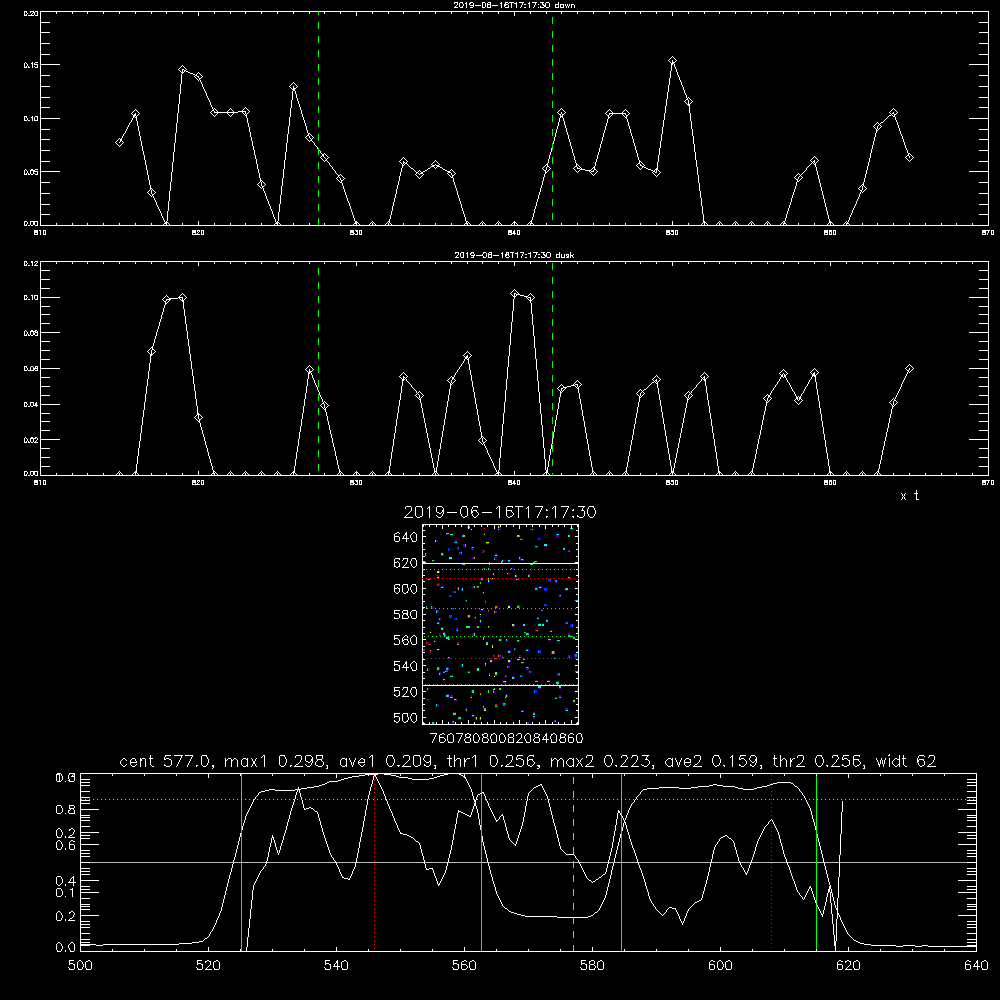Viewport: 1000px width, 1000px height.
Task: Click x-axis label '520' on bottom plot
Action: (x=208, y=966)
